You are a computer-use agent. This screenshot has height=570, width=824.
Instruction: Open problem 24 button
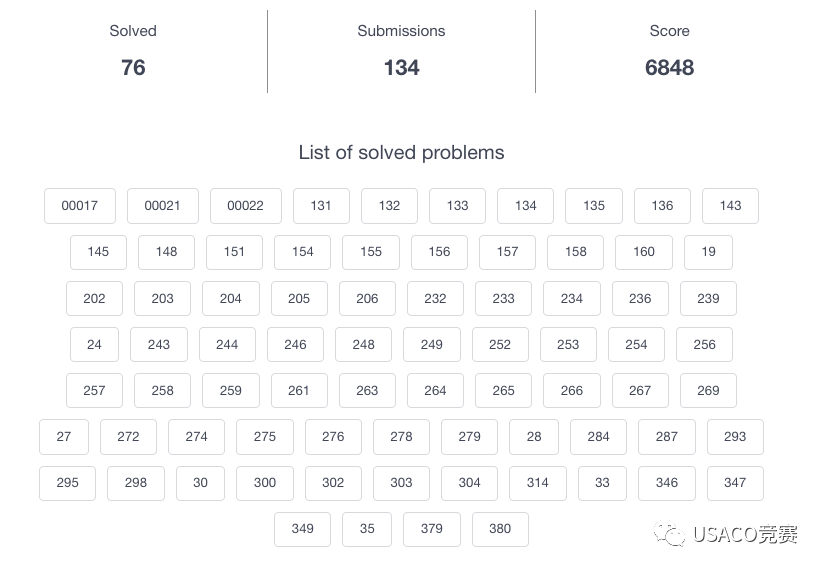[x=94, y=344]
